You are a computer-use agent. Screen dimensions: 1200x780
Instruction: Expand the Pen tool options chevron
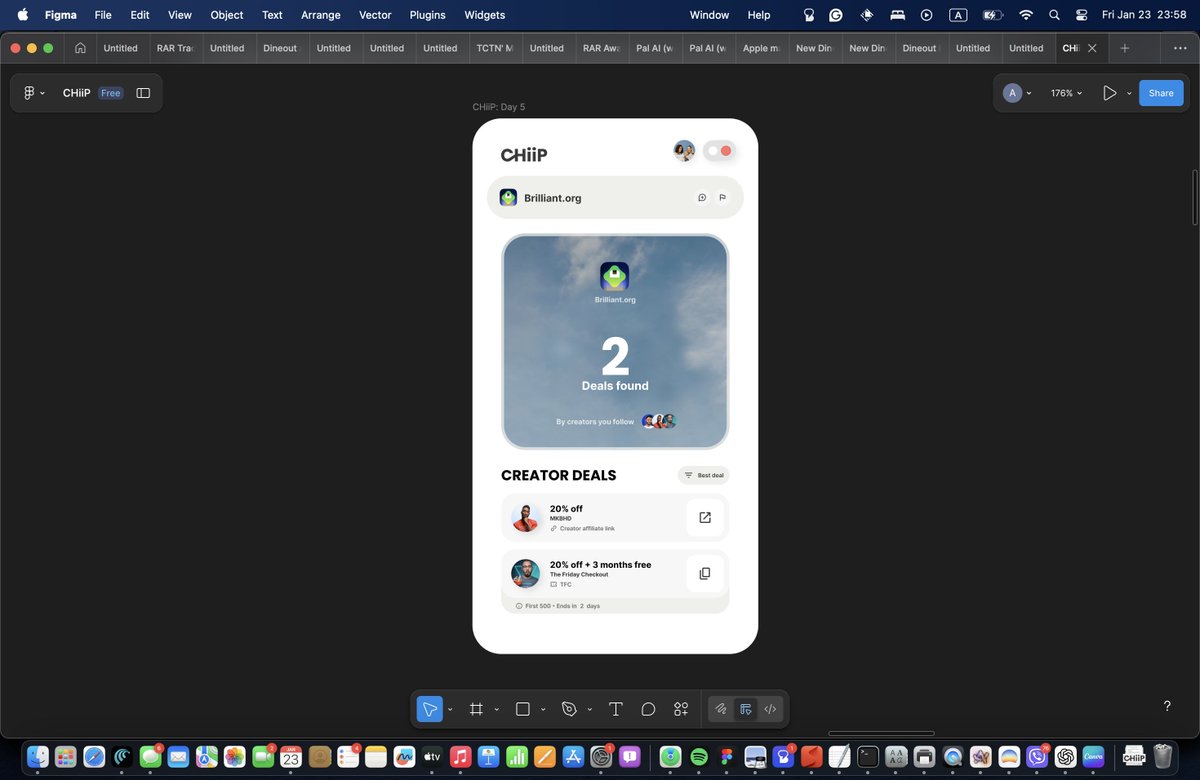pyautogui.click(x=590, y=709)
